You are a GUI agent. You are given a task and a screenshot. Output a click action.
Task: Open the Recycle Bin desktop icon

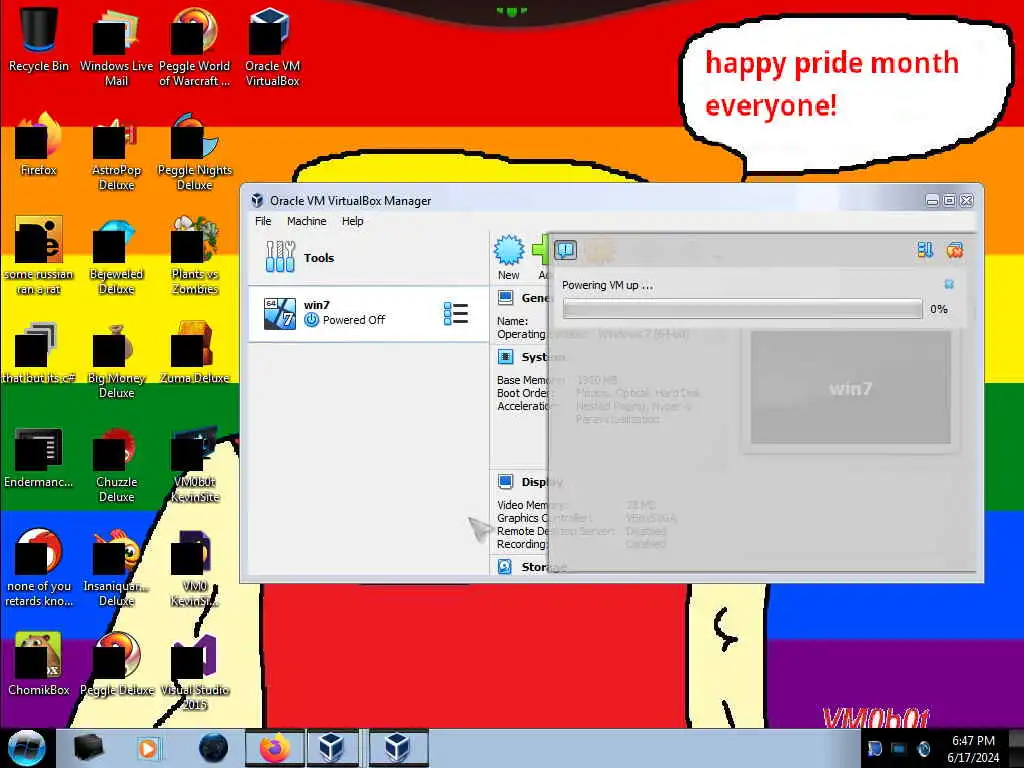[39, 39]
